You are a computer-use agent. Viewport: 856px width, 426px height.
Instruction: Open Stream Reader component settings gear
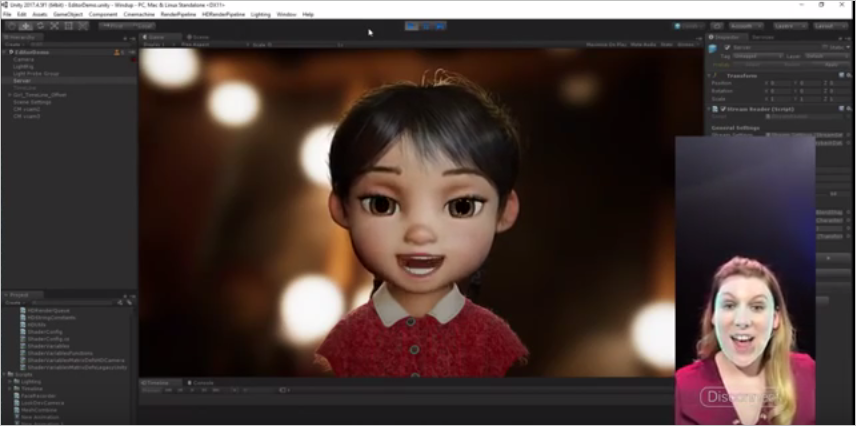[x=849, y=109]
